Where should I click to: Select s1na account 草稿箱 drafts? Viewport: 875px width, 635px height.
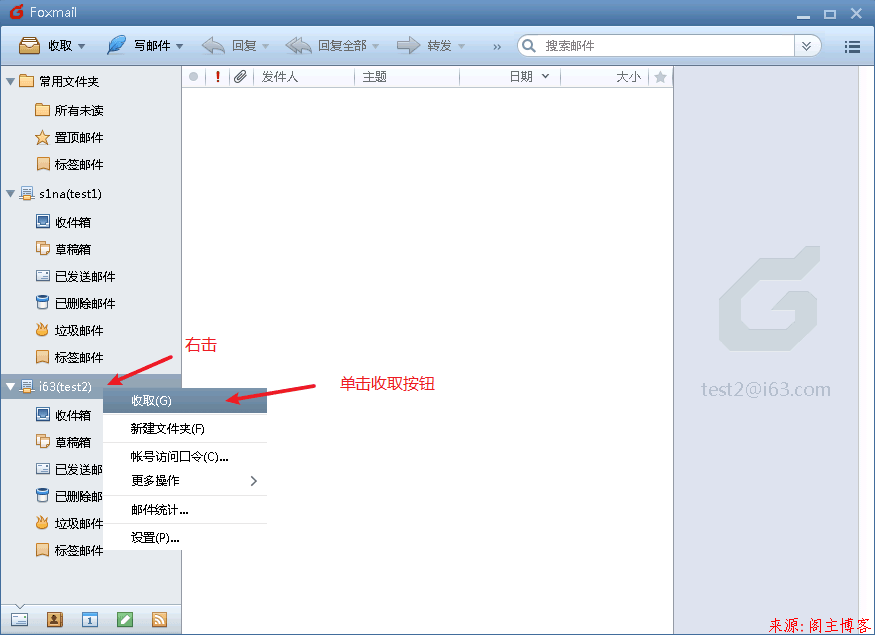[63, 249]
